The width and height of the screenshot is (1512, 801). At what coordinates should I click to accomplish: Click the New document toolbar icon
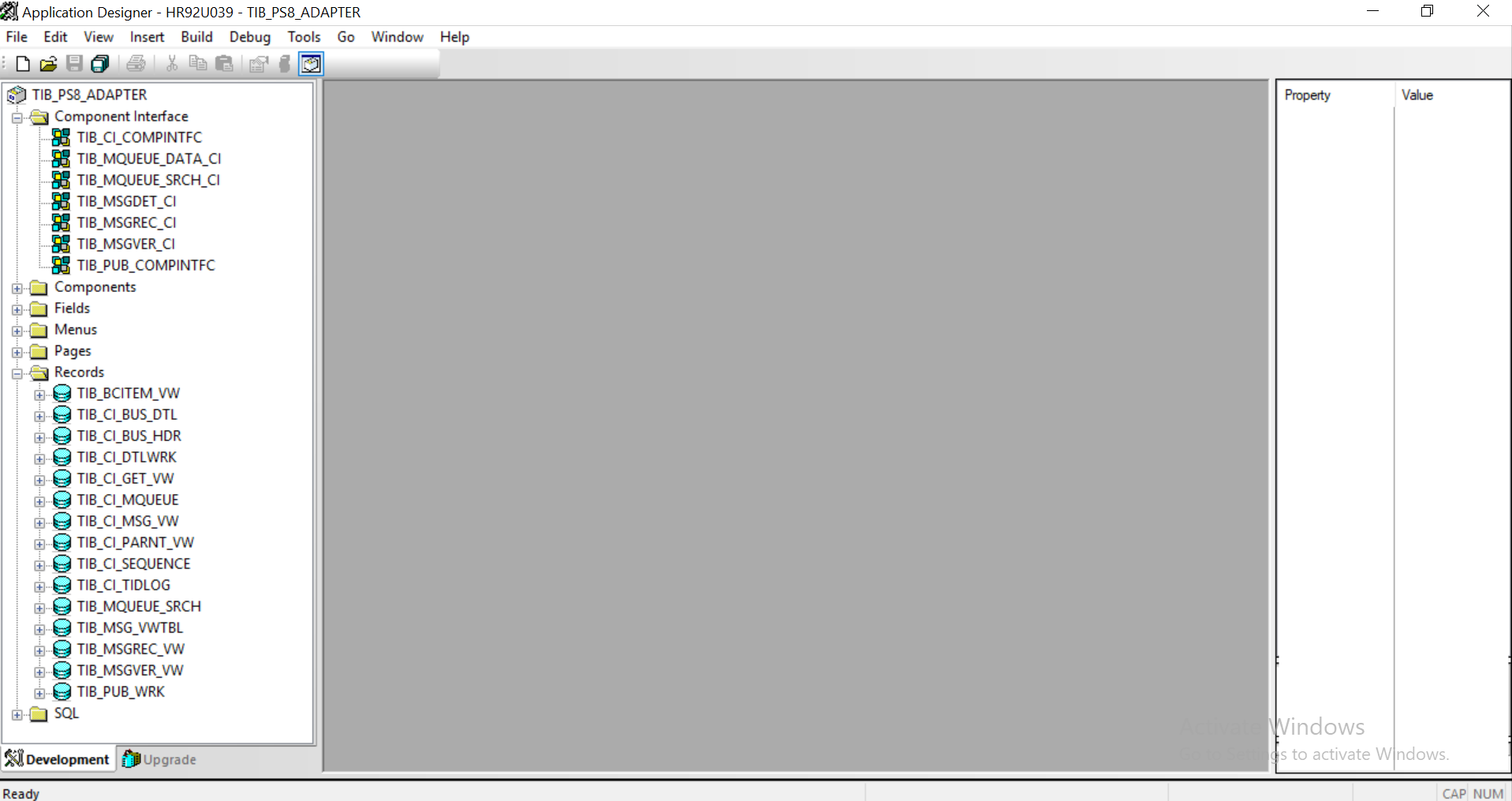click(x=23, y=64)
